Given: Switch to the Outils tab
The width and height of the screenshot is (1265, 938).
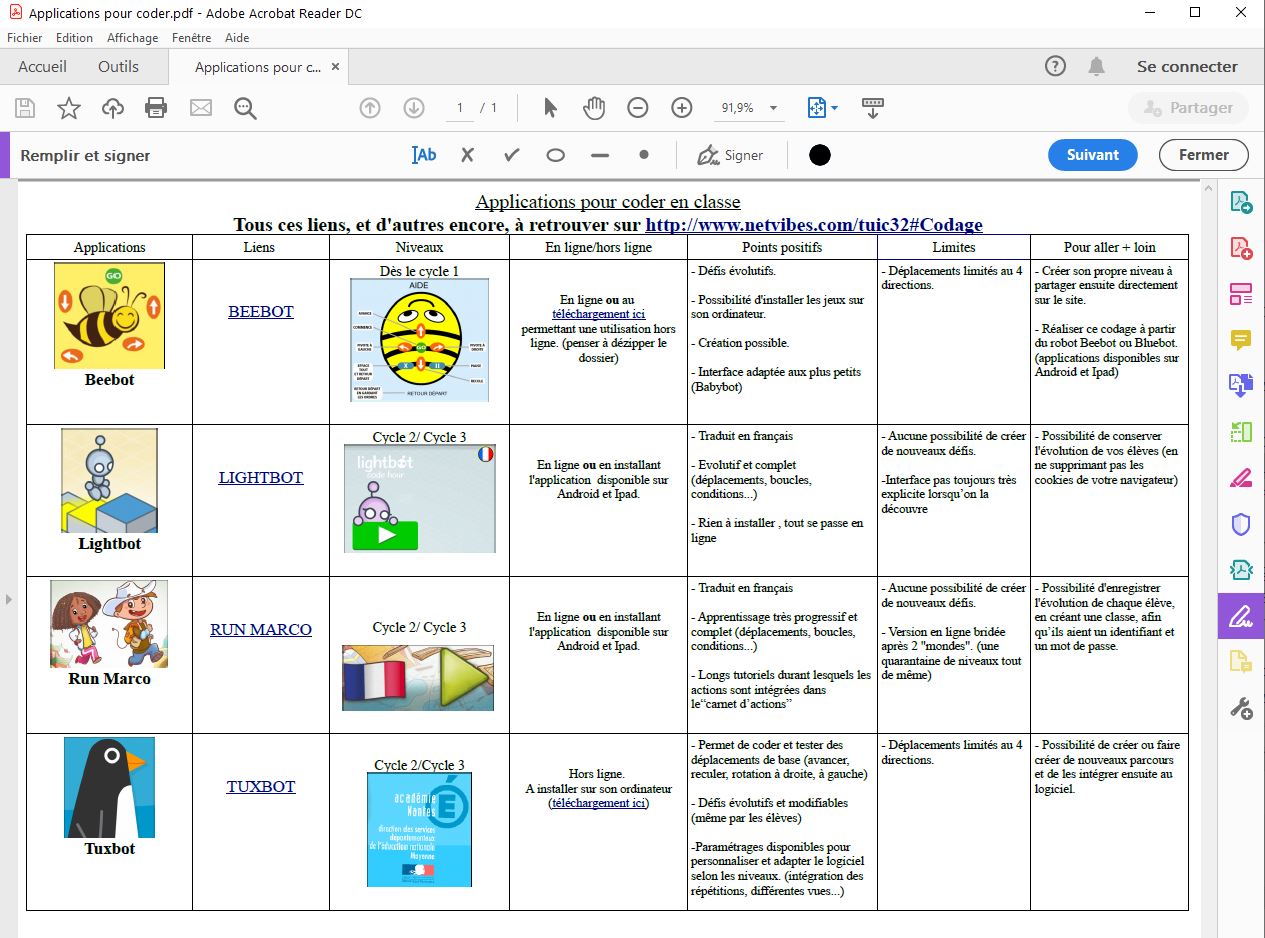Looking at the screenshot, I should (119, 67).
